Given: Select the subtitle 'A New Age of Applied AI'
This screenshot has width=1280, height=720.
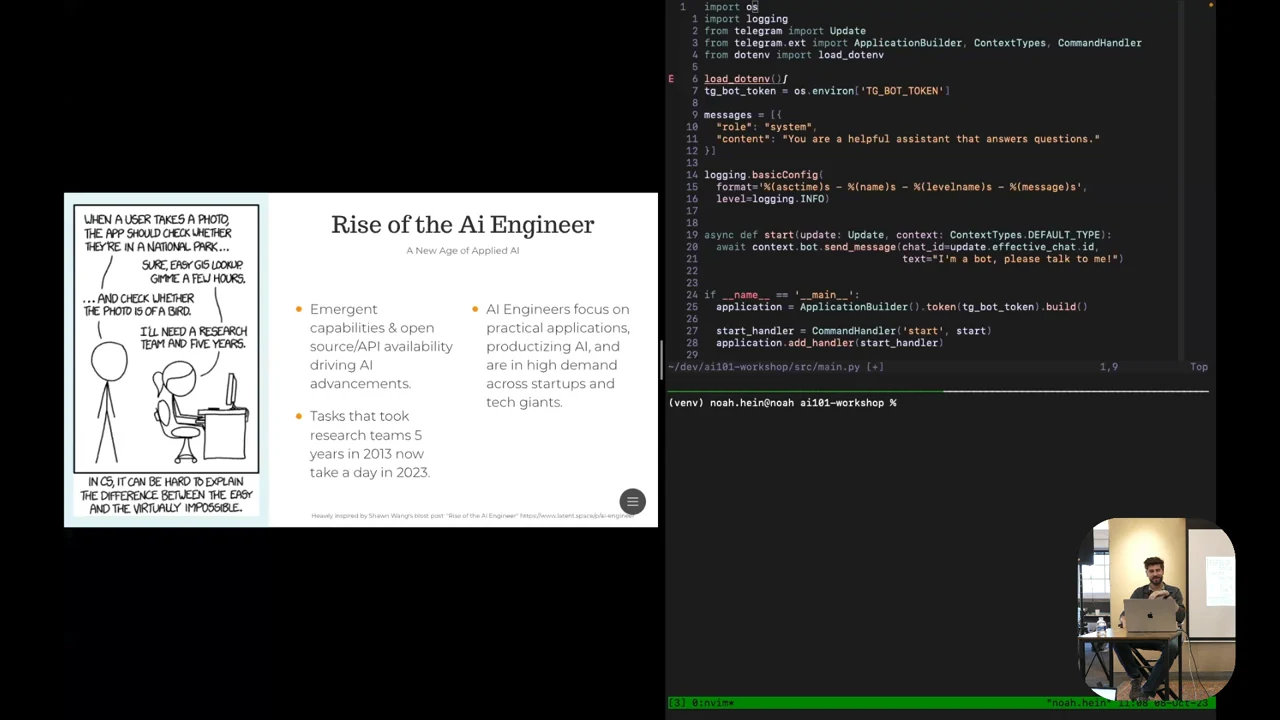Looking at the screenshot, I should [462, 250].
